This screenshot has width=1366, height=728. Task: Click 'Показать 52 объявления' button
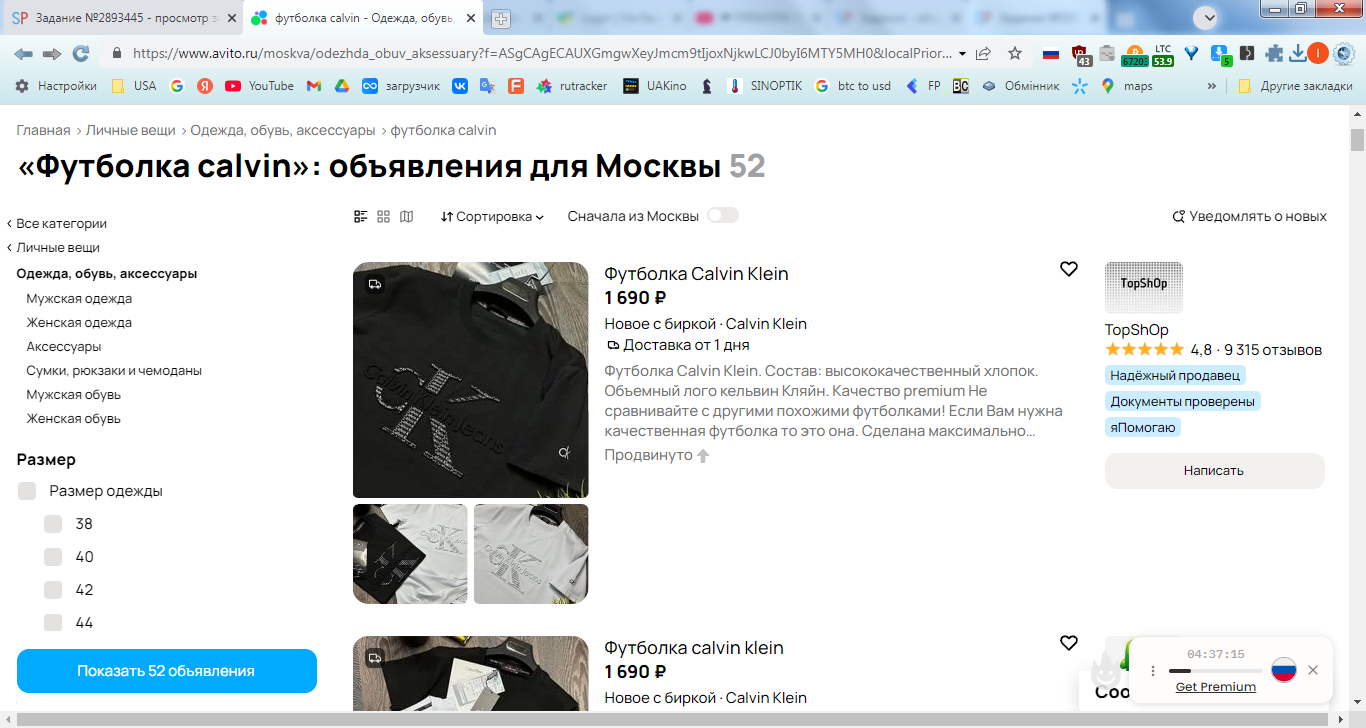[167, 671]
